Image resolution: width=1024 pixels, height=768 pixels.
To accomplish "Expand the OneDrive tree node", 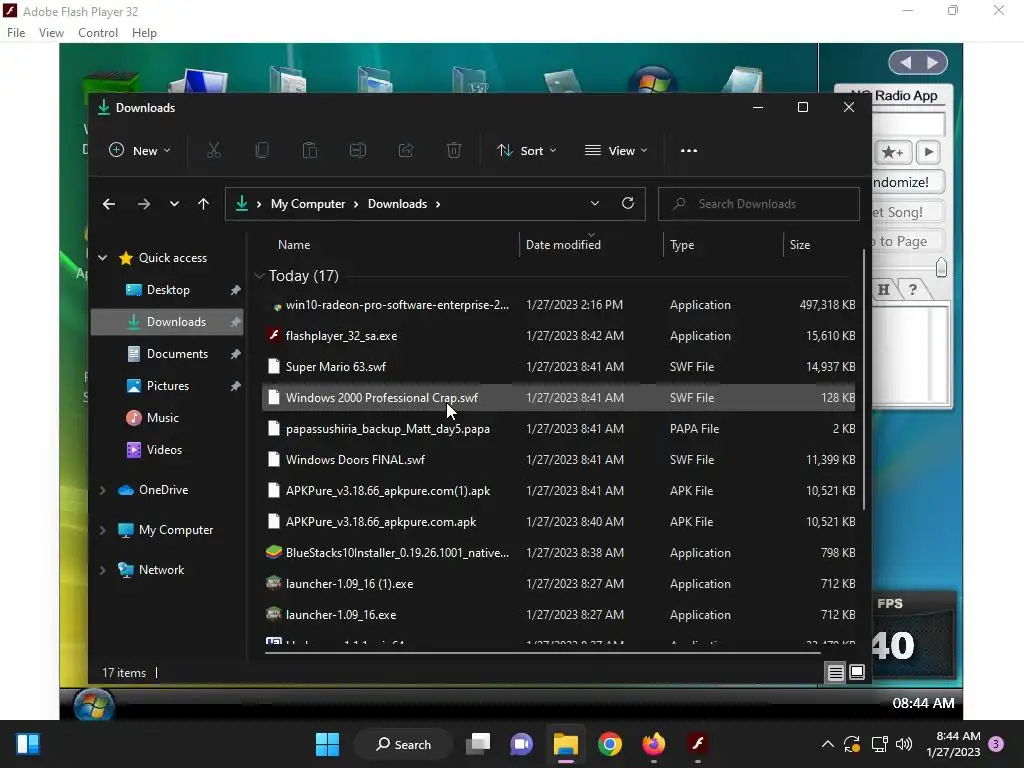I will [103, 490].
